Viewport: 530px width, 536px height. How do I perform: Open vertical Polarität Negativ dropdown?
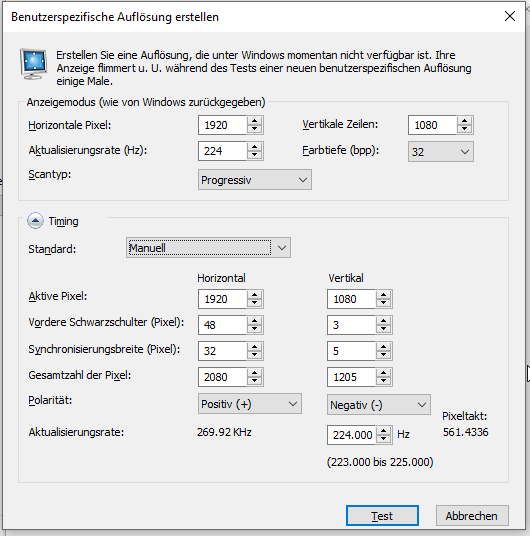point(379,405)
